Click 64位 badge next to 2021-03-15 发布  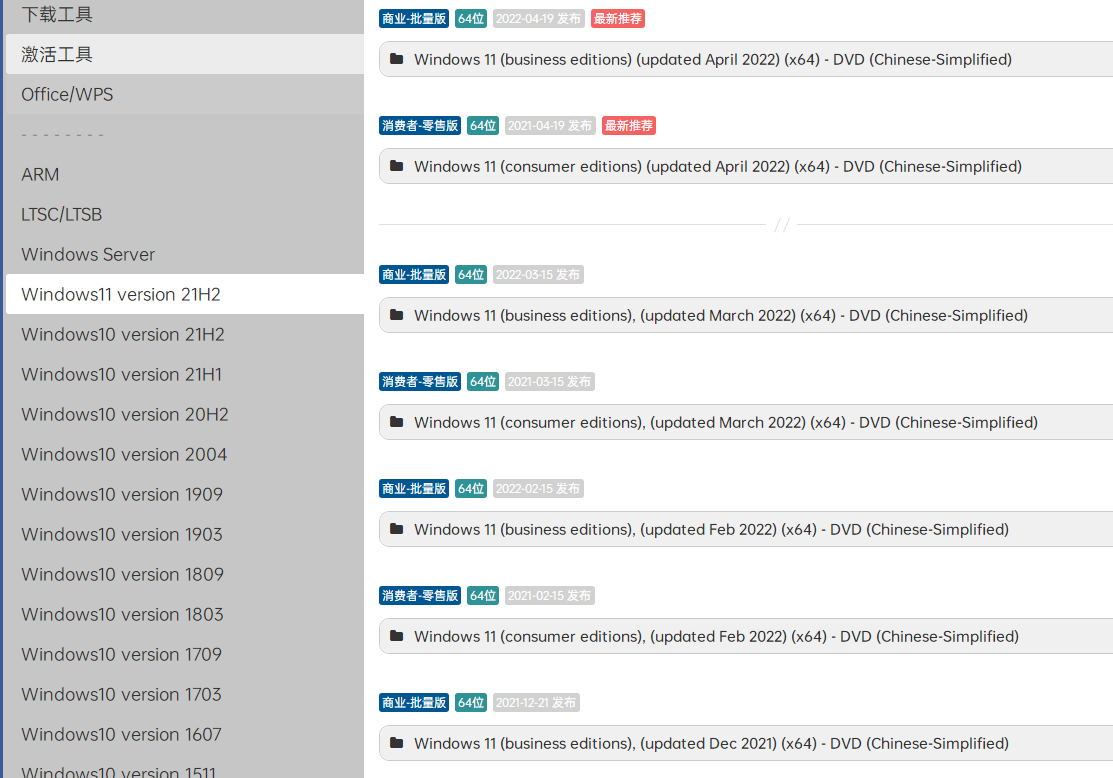coord(483,382)
